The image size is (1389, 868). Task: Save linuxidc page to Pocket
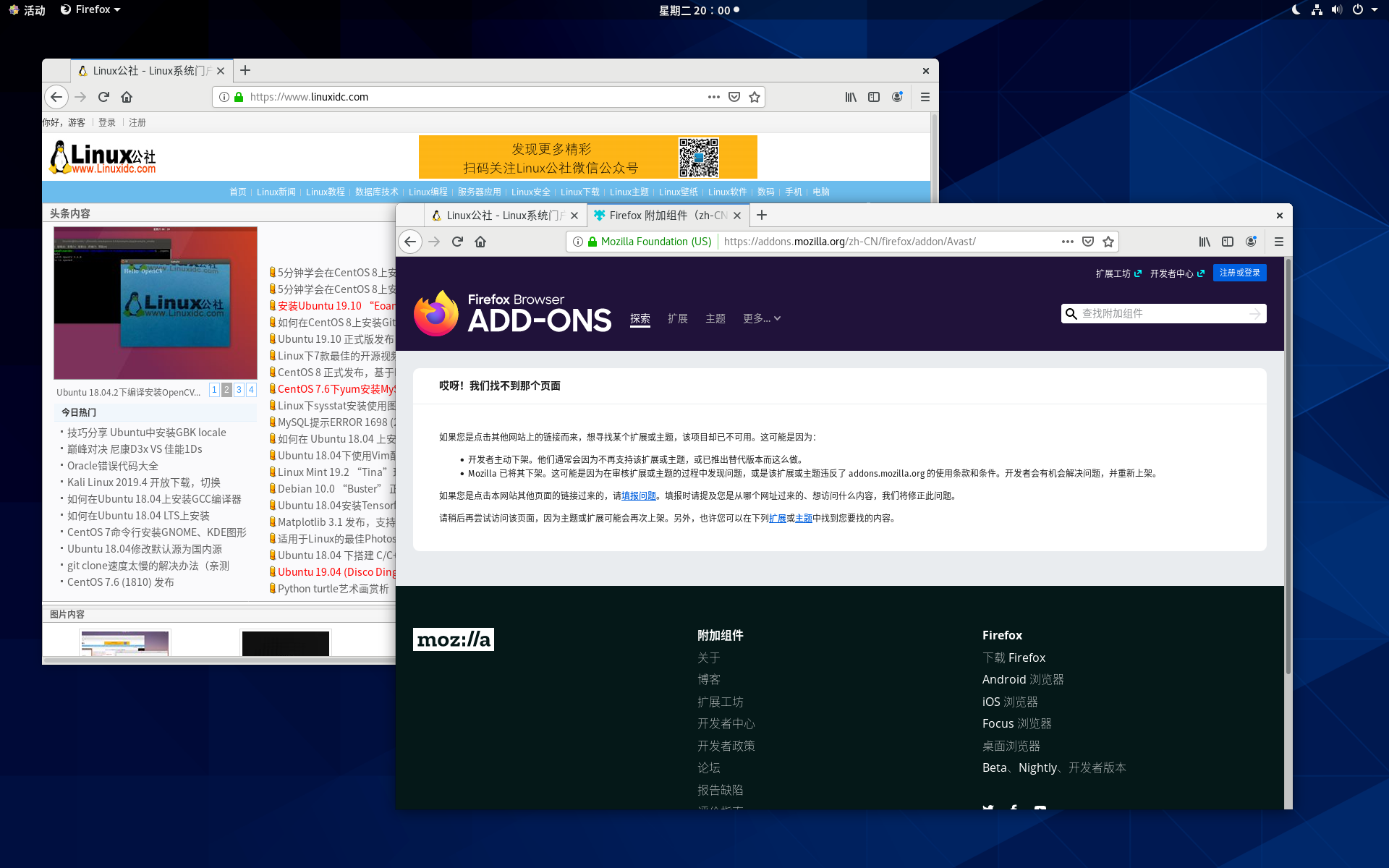click(734, 97)
